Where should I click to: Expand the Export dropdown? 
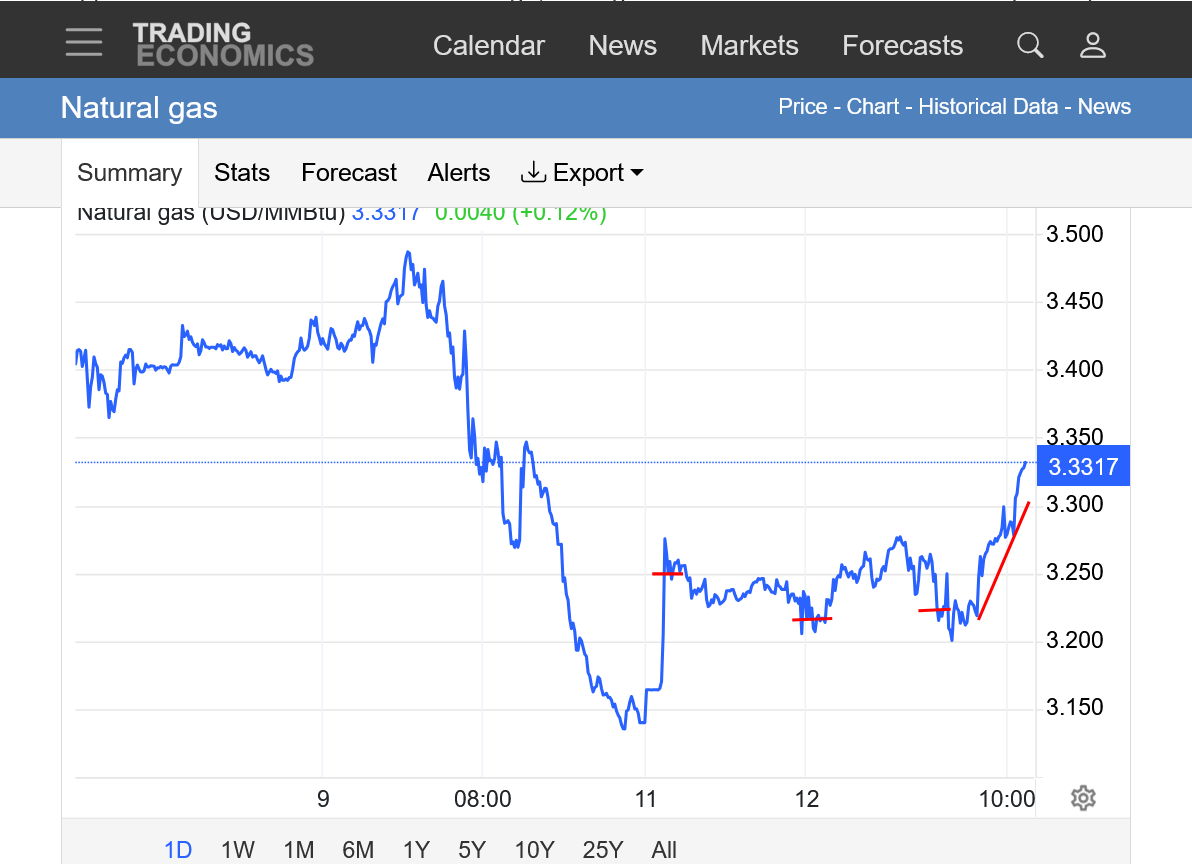tap(582, 173)
